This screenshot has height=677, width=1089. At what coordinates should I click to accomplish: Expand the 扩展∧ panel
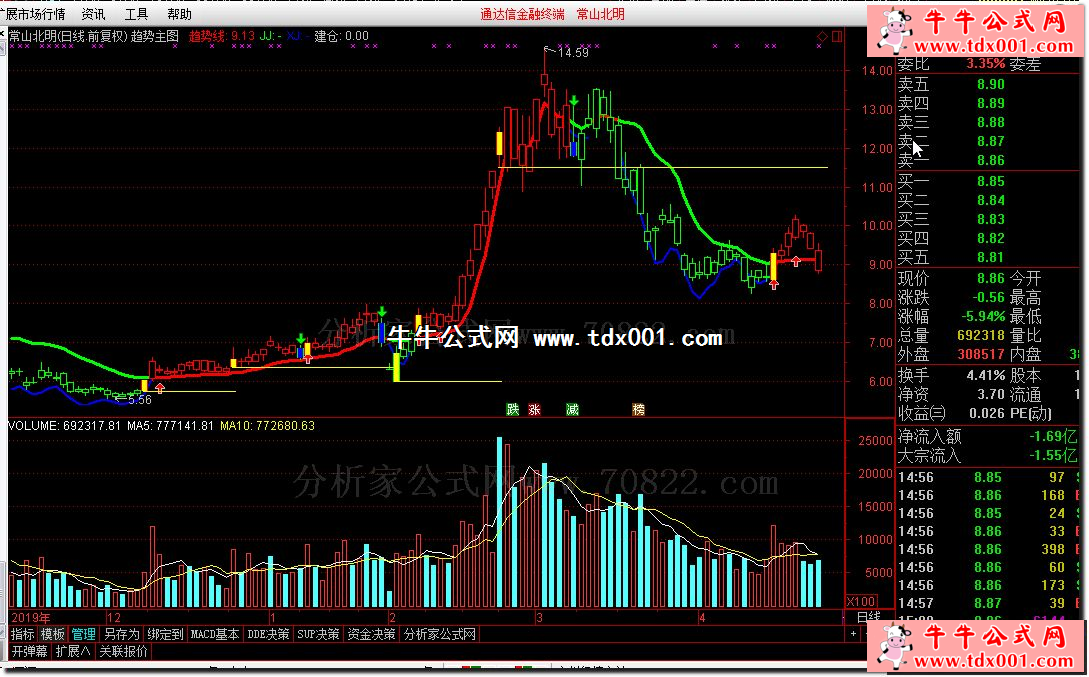[x=73, y=651]
